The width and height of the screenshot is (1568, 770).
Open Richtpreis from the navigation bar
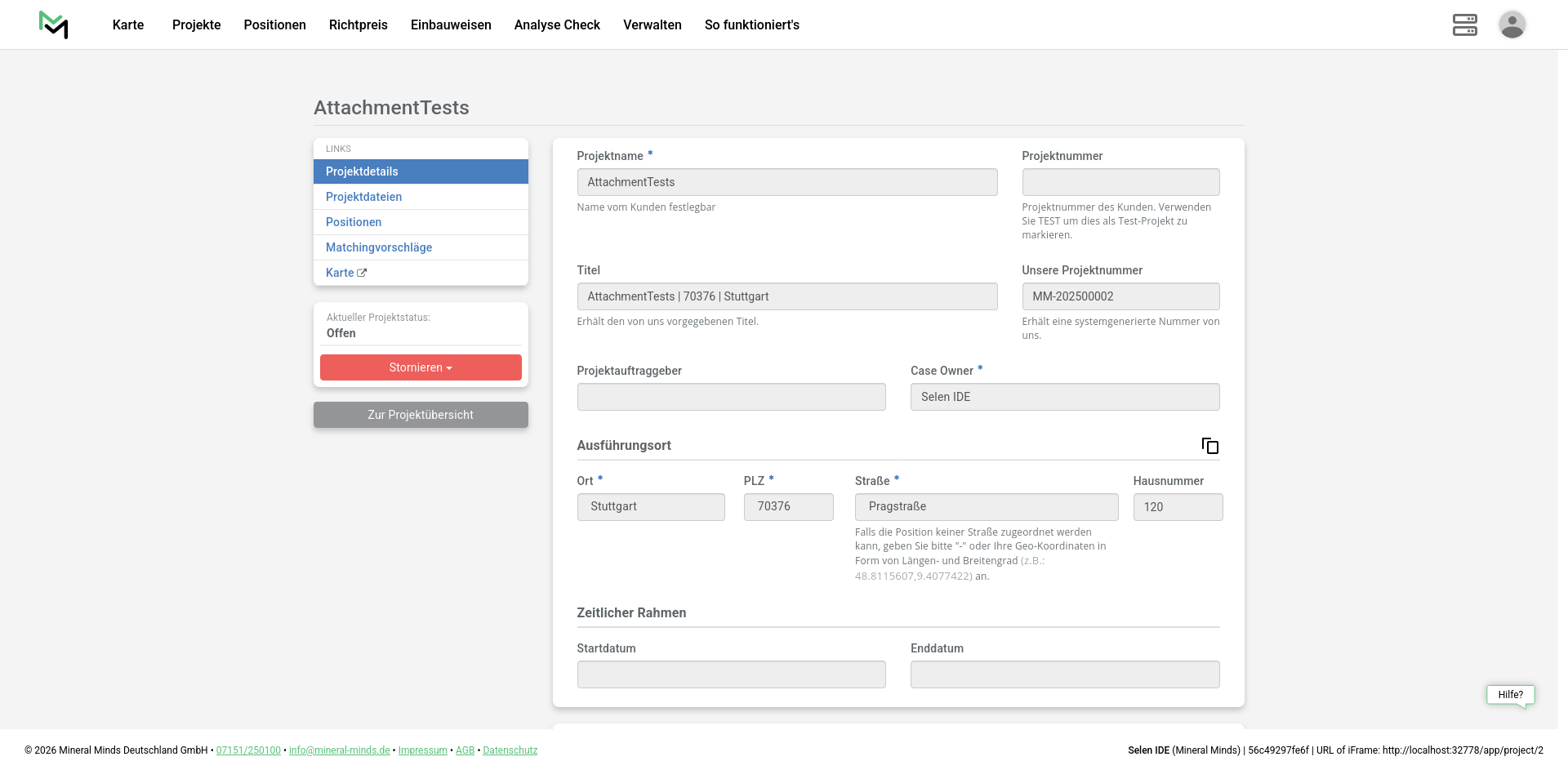pos(358,24)
